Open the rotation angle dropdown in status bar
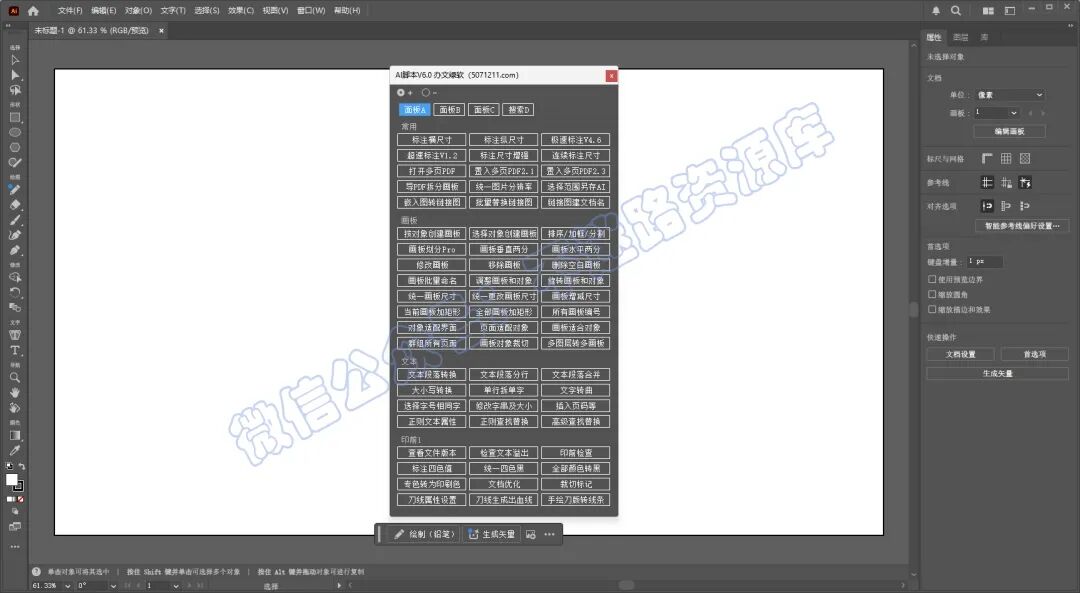Screen dimensions: 1080x593 113,586
